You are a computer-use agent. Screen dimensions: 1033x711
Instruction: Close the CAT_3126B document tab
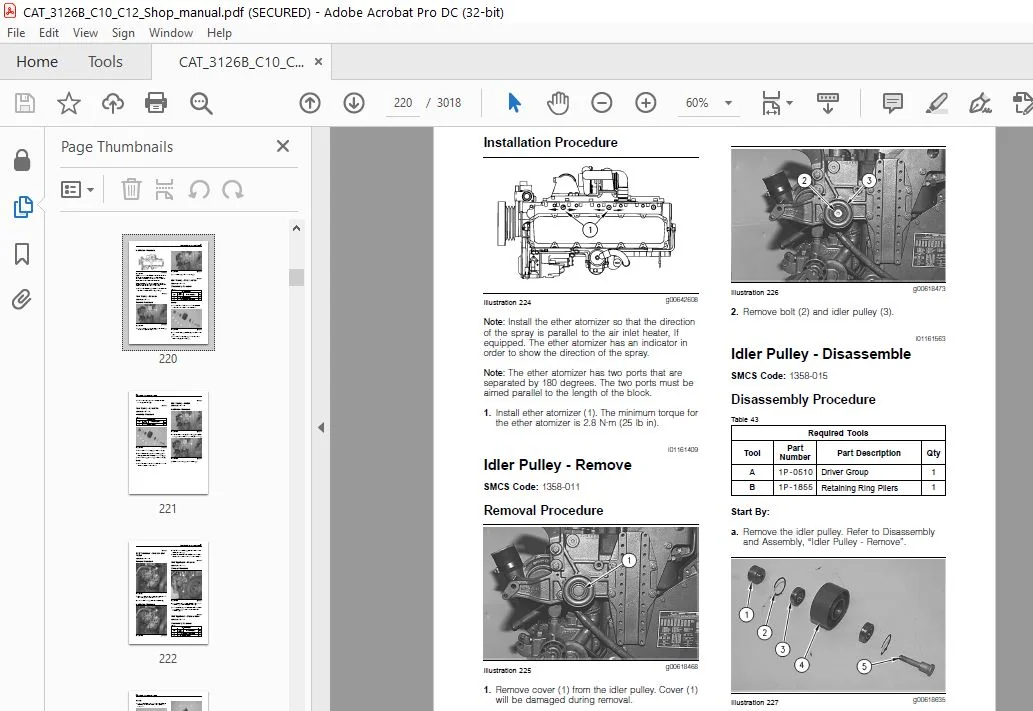[318, 61]
